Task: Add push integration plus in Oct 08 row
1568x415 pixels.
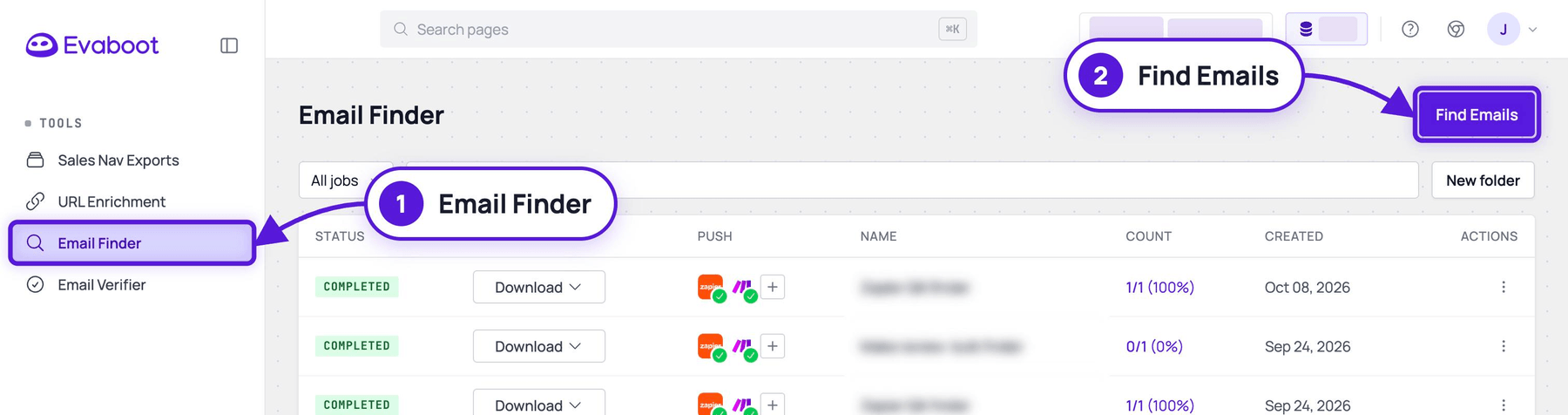Action: click(773, 287)
